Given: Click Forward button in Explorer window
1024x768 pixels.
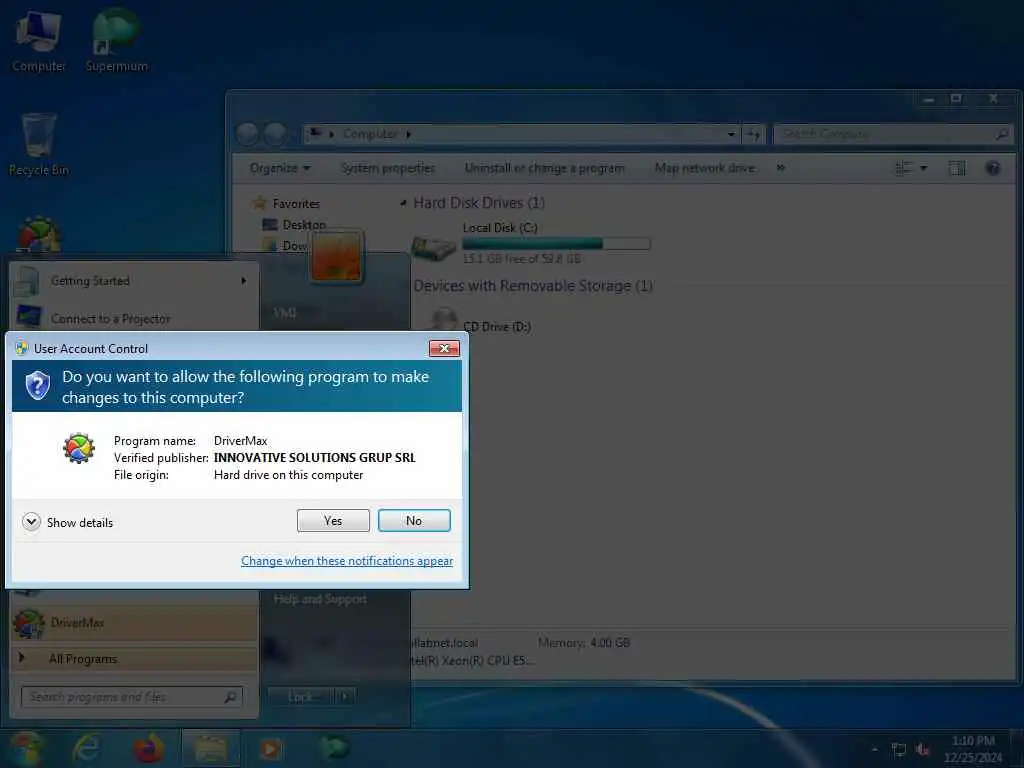Looking at the screenshot, I should pos(274,134).
